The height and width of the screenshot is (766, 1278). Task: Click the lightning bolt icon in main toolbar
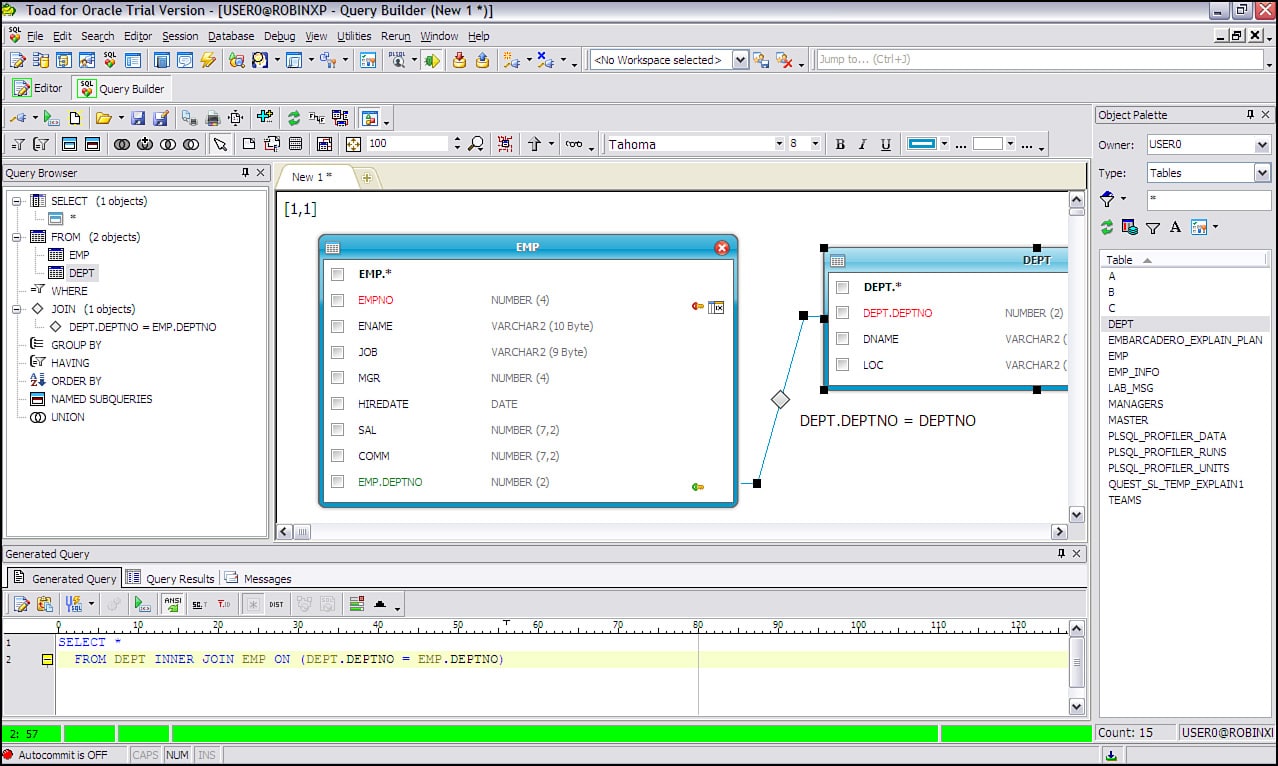click(208, 60)
